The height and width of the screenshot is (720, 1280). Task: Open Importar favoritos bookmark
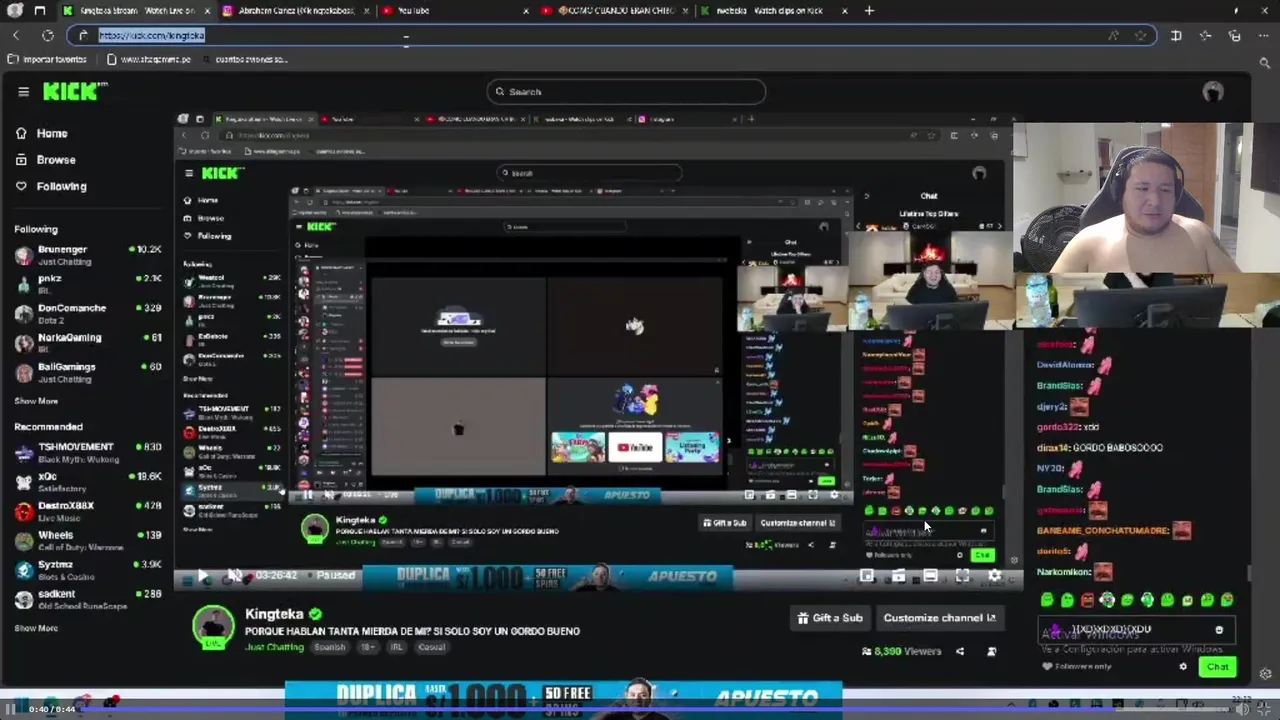(x=47, y=59)
